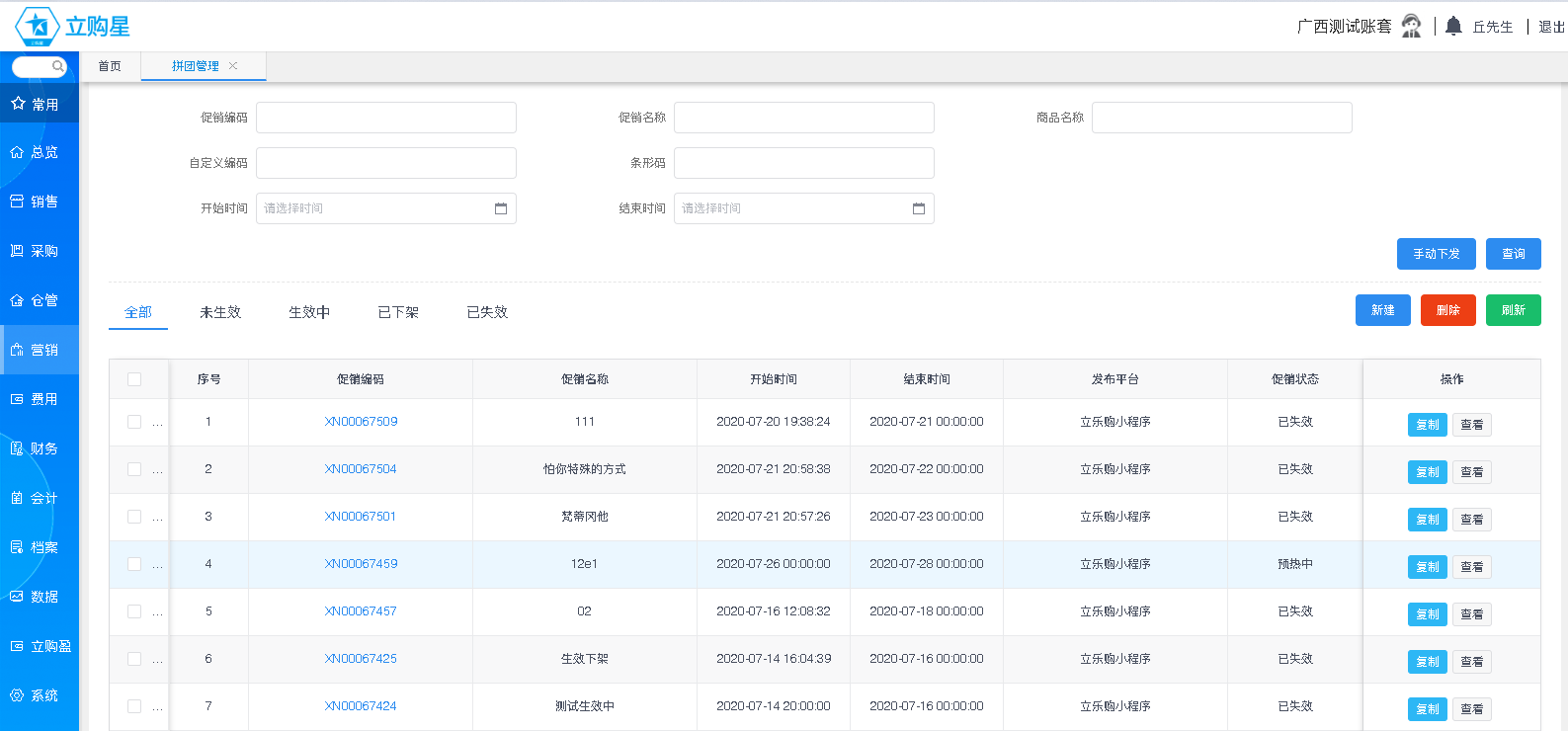Click the user avatar icon in header

1411,27
